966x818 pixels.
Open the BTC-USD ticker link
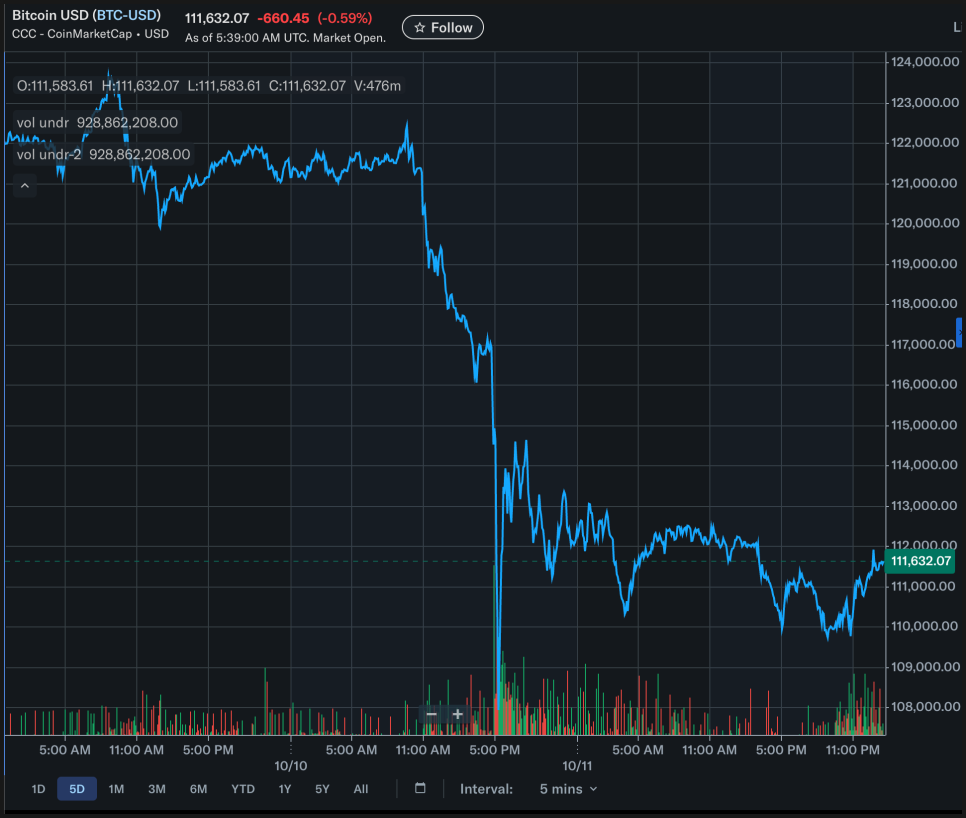128,15
